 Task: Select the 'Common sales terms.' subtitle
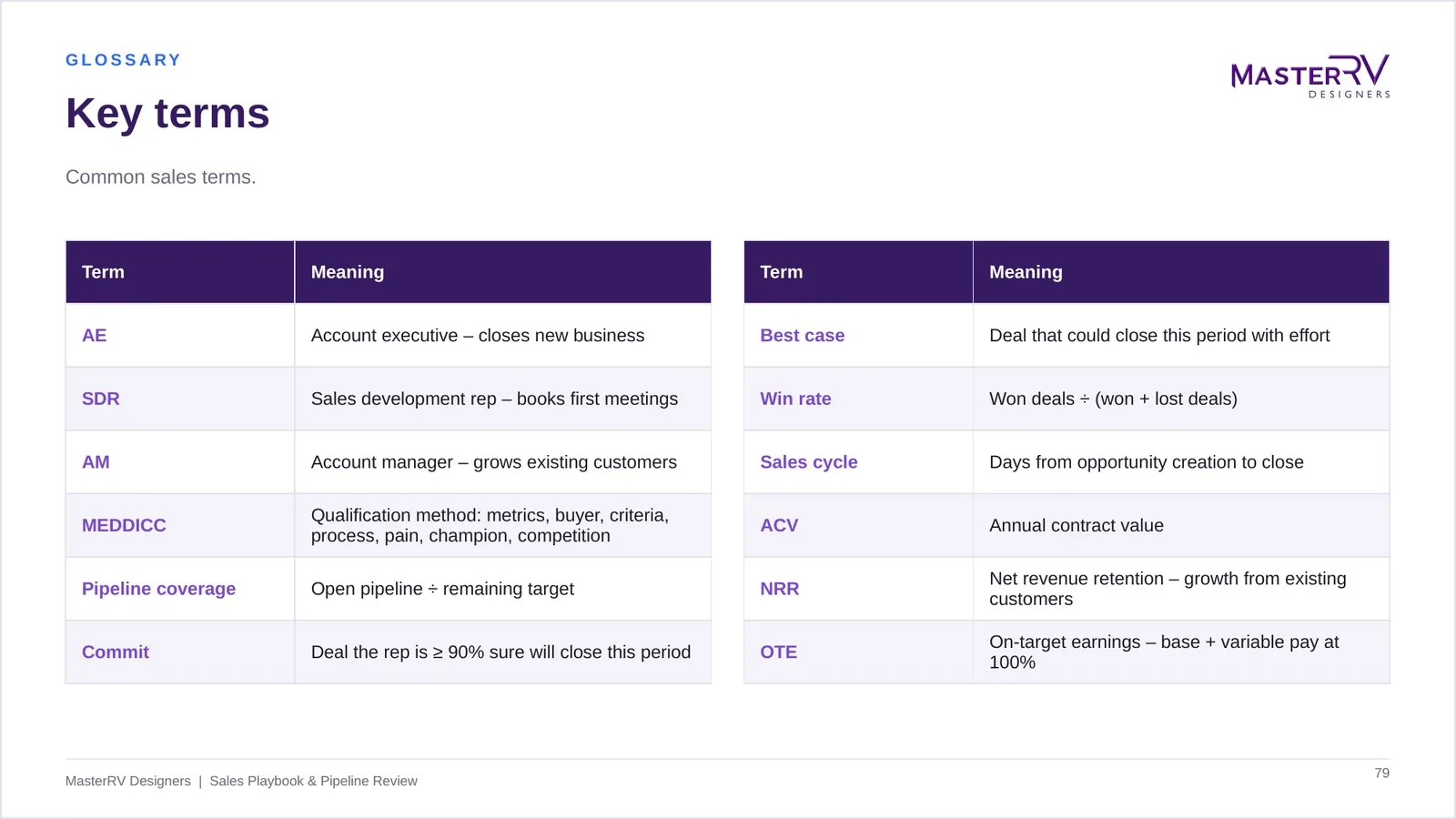[x=160, y=177]
